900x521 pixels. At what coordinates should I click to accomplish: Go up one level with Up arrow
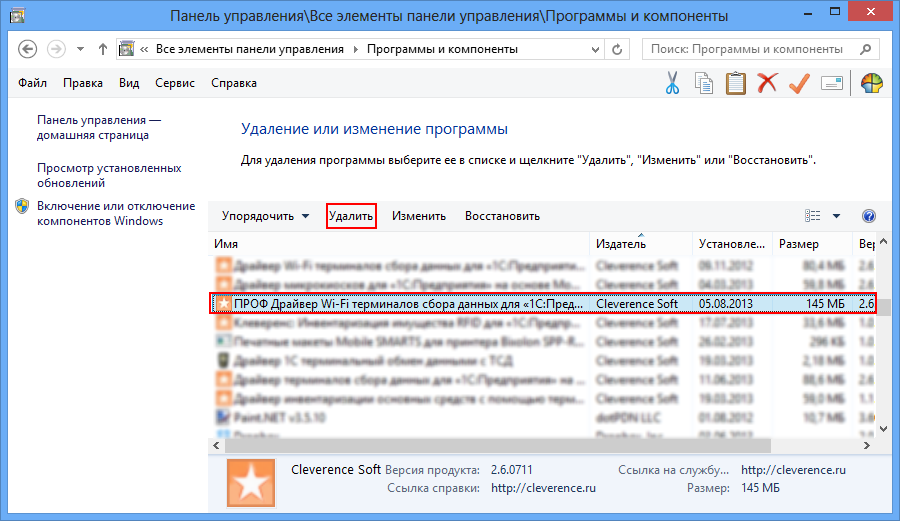click(103, 49)
